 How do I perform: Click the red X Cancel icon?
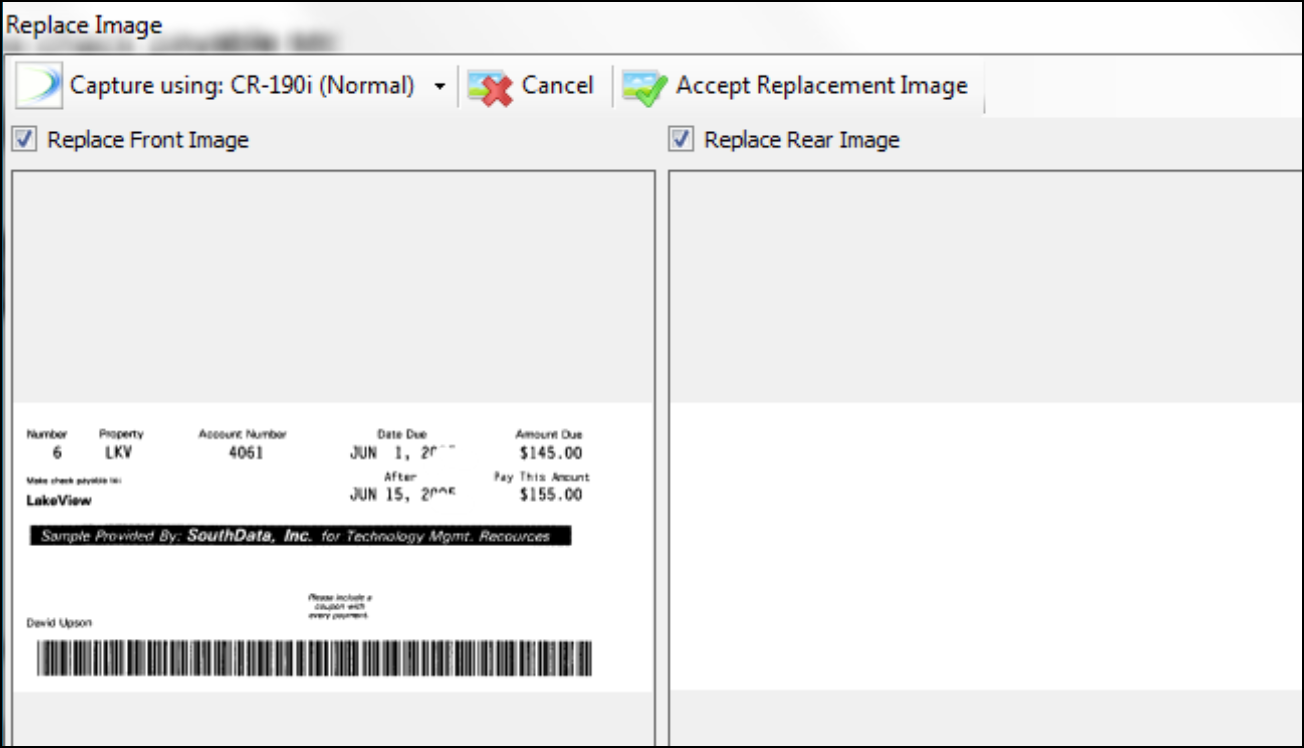click(490, 87)
